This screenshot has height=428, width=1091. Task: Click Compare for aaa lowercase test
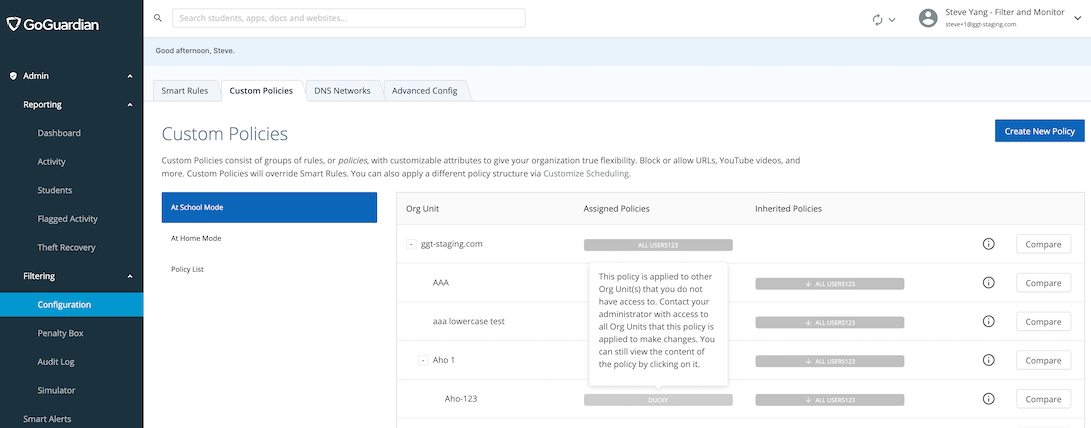[1043, 322]
